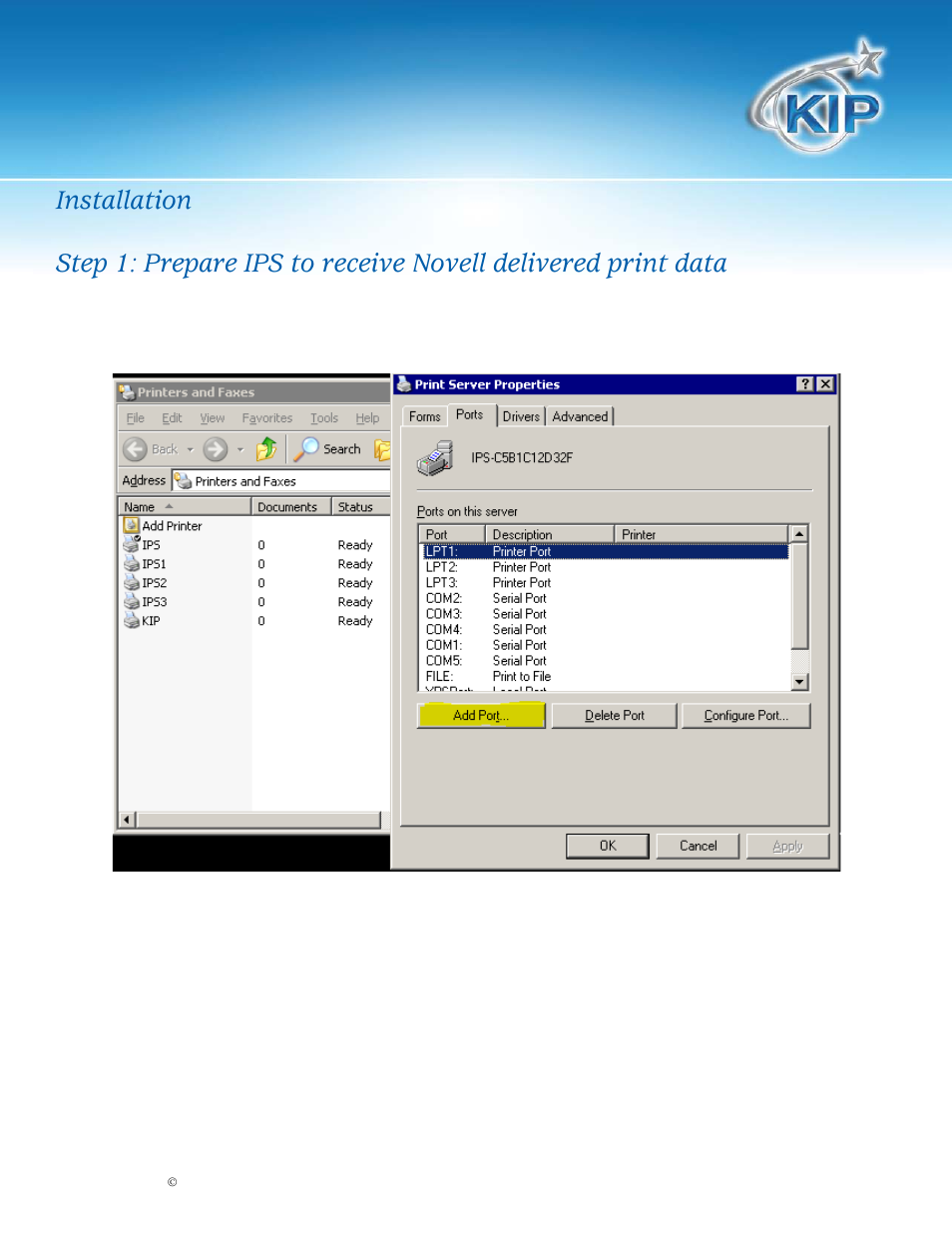Select the IPS1 printer icon
Screen dimensions: 952x1233
[x=131, y=563]
